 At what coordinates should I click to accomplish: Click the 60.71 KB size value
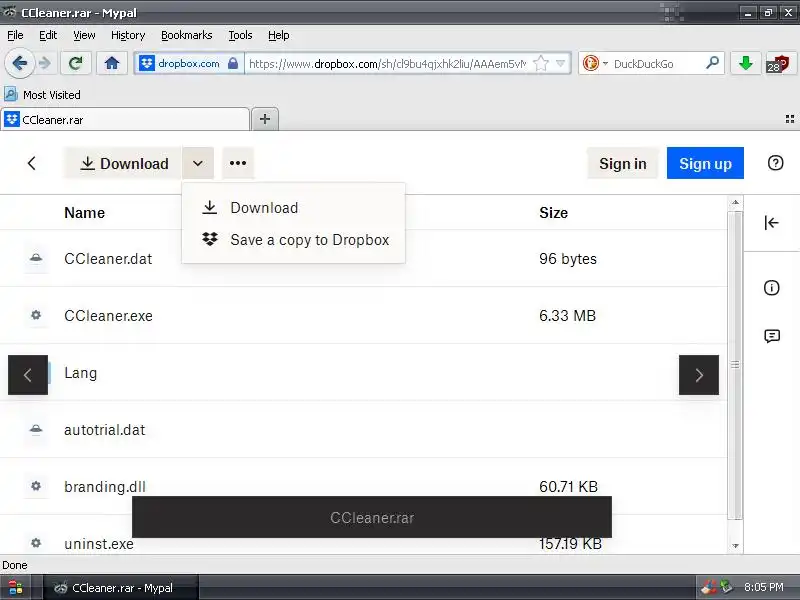pos(568,487)
